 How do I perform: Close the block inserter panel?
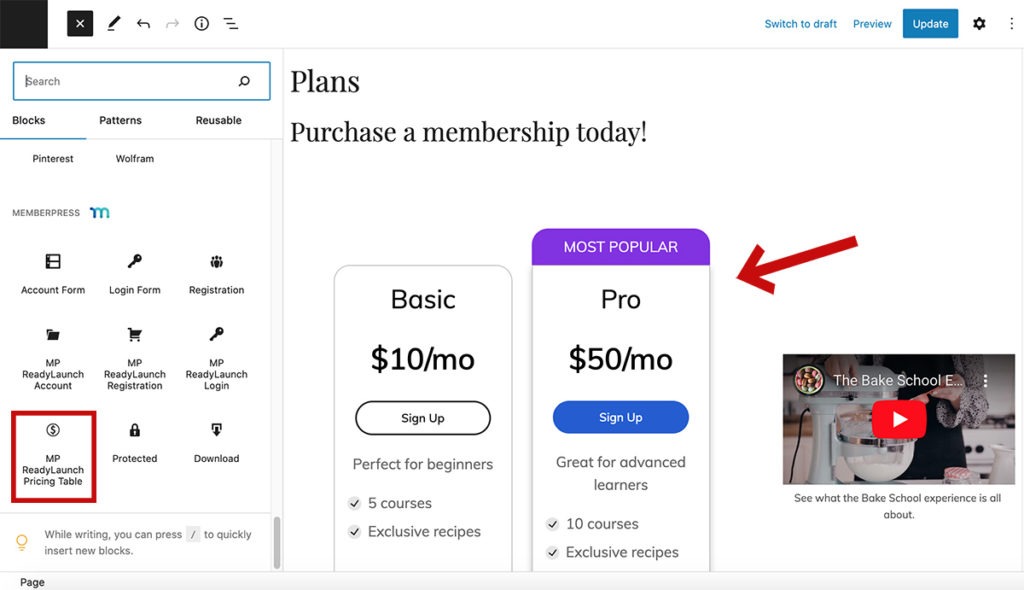[x=80, y=23]
